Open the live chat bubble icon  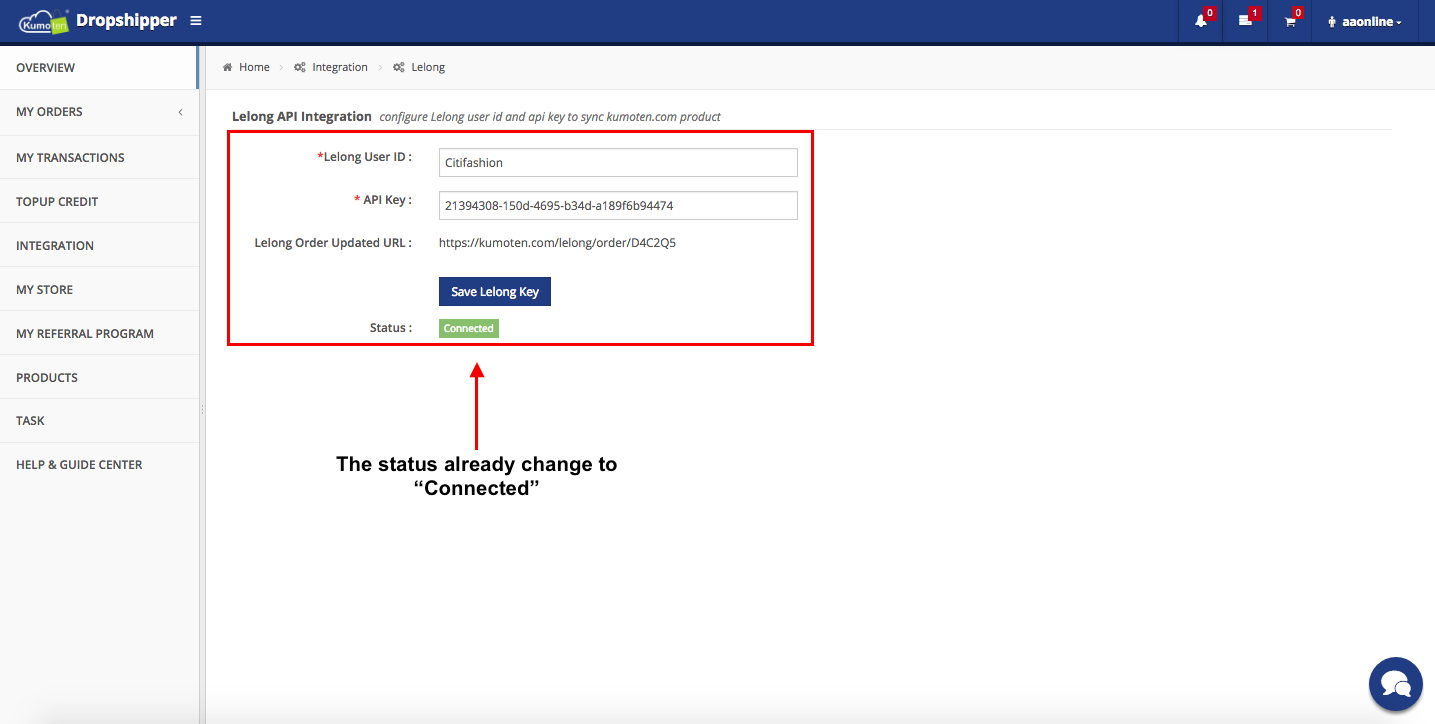1396,684
